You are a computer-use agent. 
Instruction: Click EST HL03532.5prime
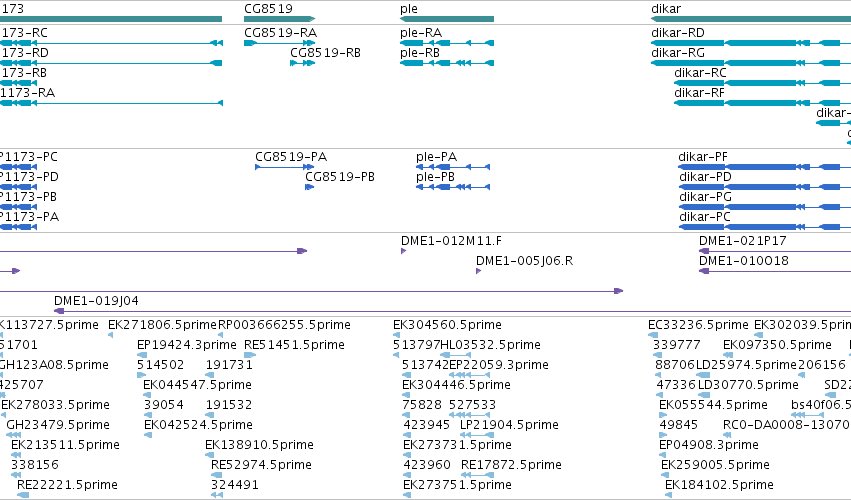[x=490, y=345]
